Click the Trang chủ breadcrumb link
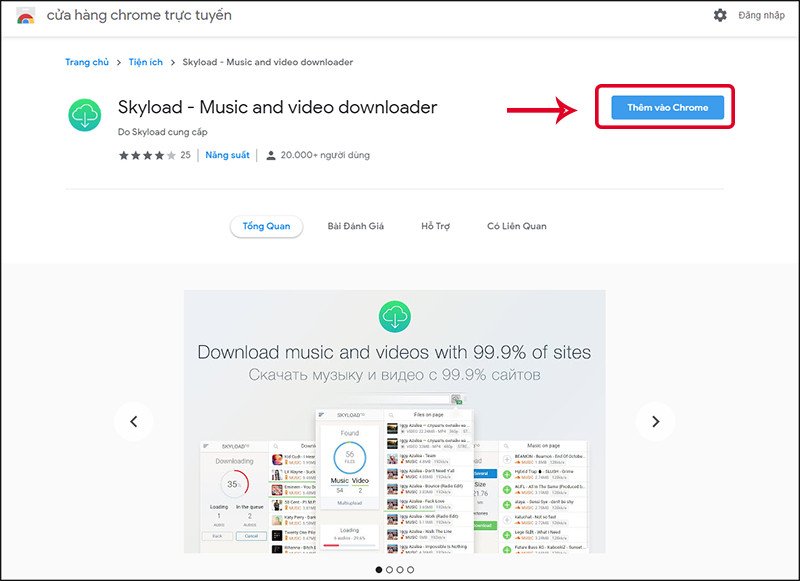 [87, 61]
